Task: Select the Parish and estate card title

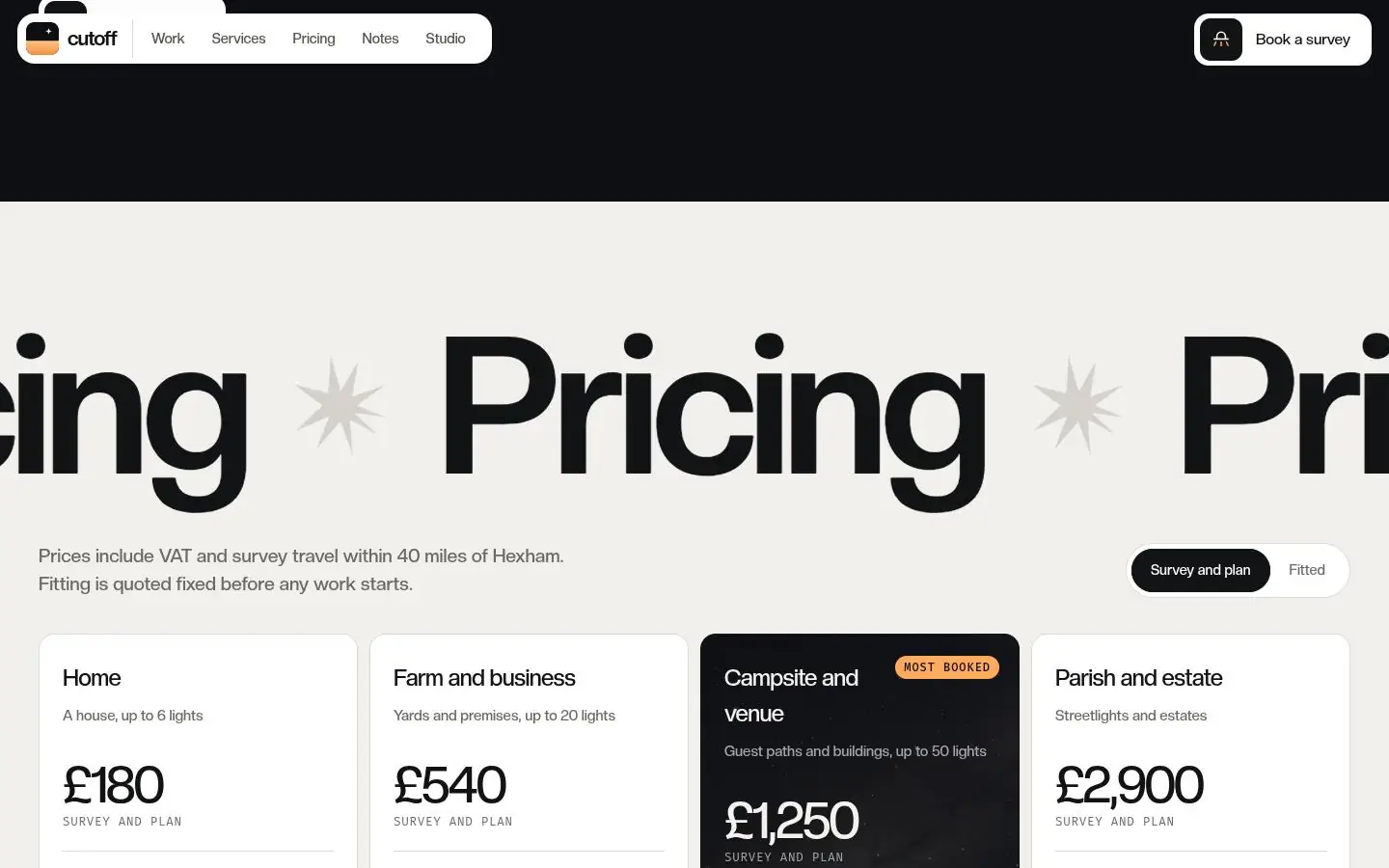Action: click(x=1138, y=678)
